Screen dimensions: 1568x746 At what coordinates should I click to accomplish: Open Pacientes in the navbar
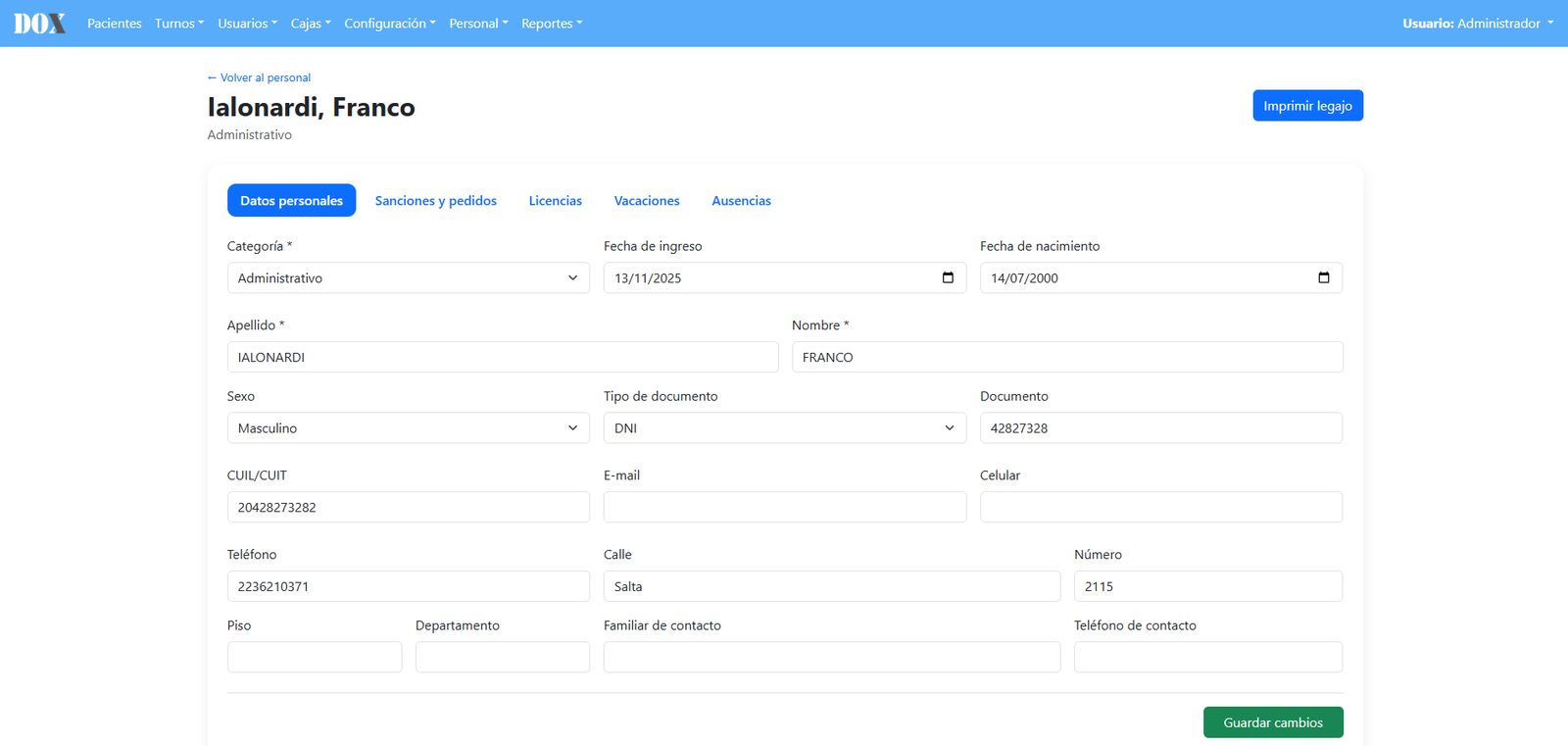coord(114,24)
